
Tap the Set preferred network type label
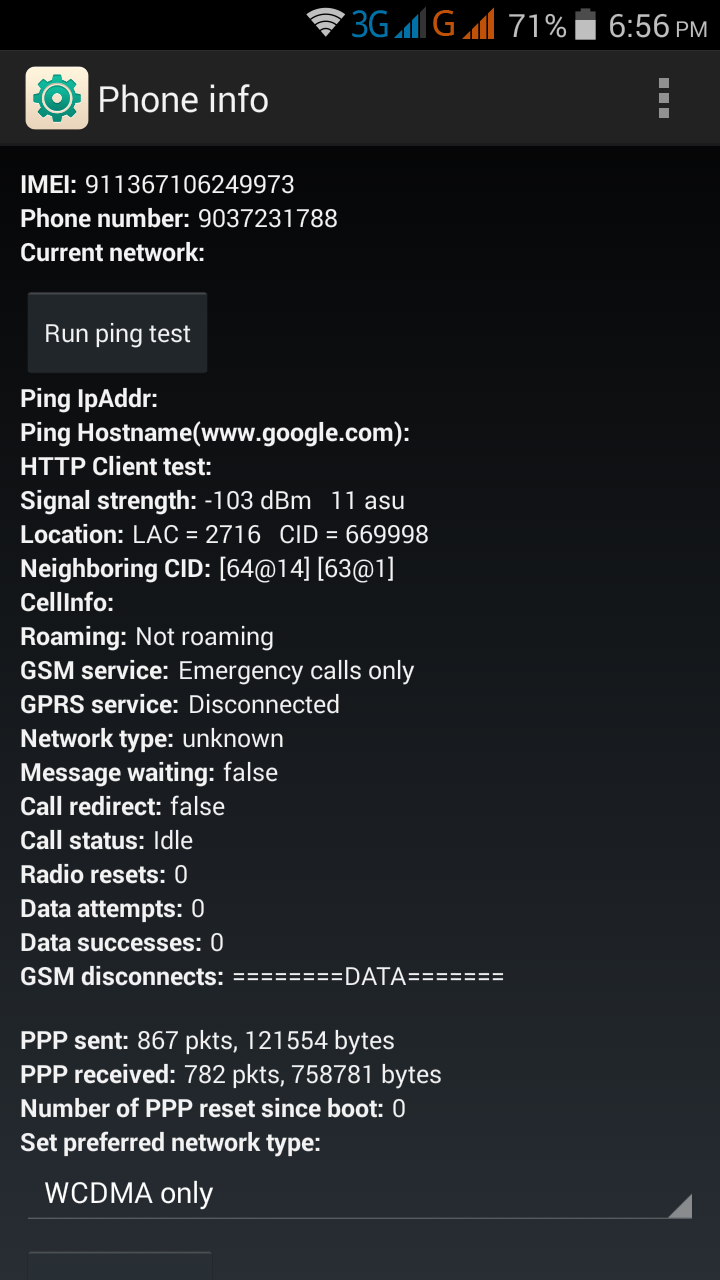tap(170, 1142)
